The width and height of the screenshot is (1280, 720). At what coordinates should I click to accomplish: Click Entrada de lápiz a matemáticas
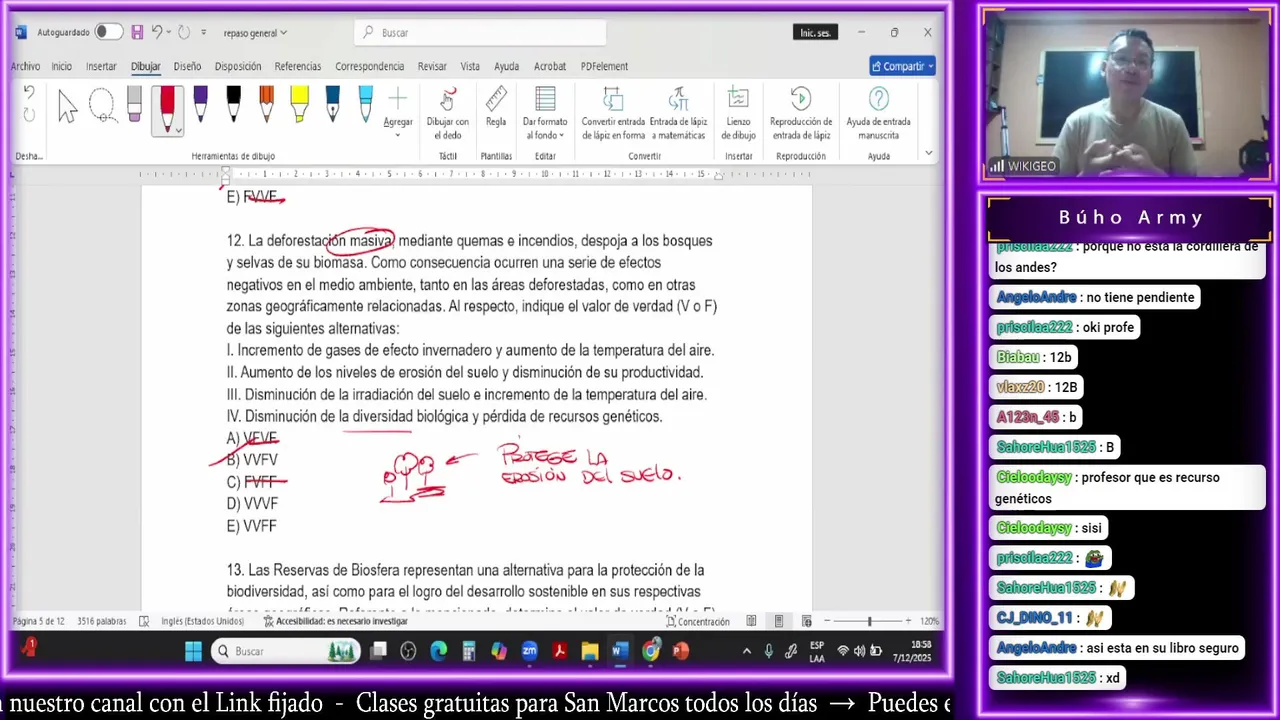click(x=678, y=113)
